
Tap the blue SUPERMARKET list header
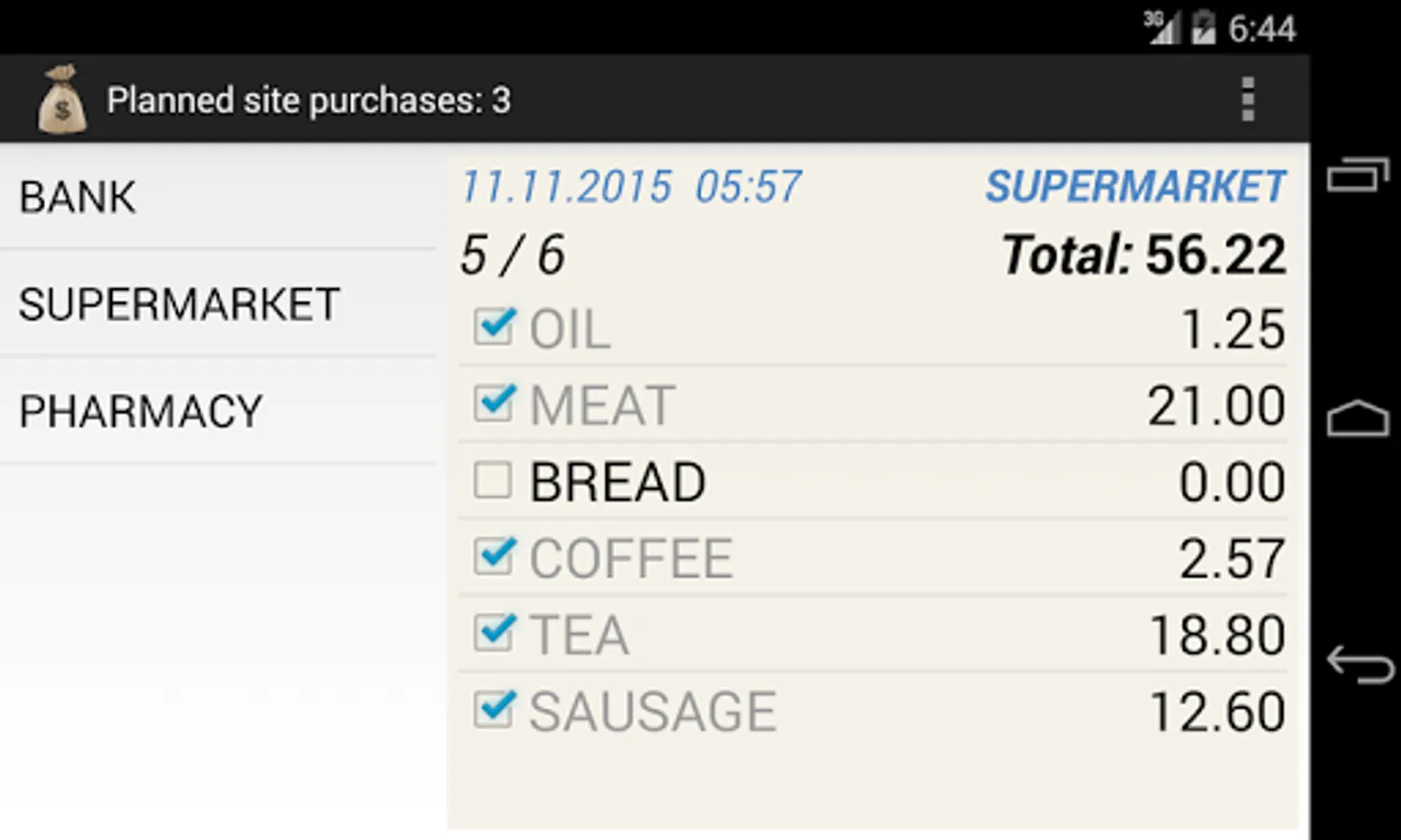(x=1135, y=187)
